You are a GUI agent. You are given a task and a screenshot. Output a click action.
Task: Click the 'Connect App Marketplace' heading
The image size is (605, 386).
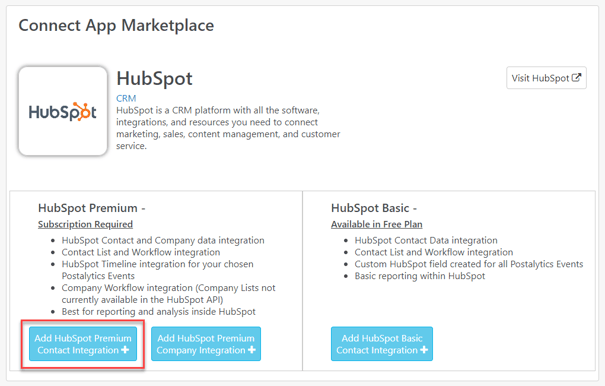116,26
